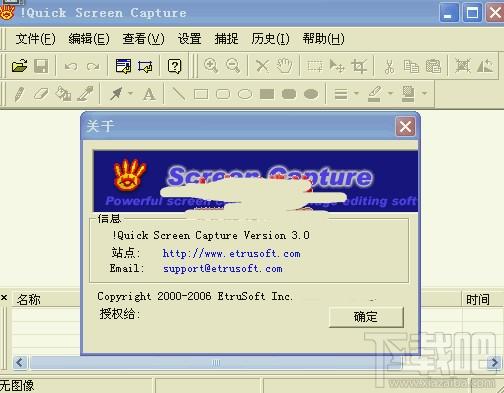
Task: Select the hand pan tool
Action: click(x=284, y=66)
